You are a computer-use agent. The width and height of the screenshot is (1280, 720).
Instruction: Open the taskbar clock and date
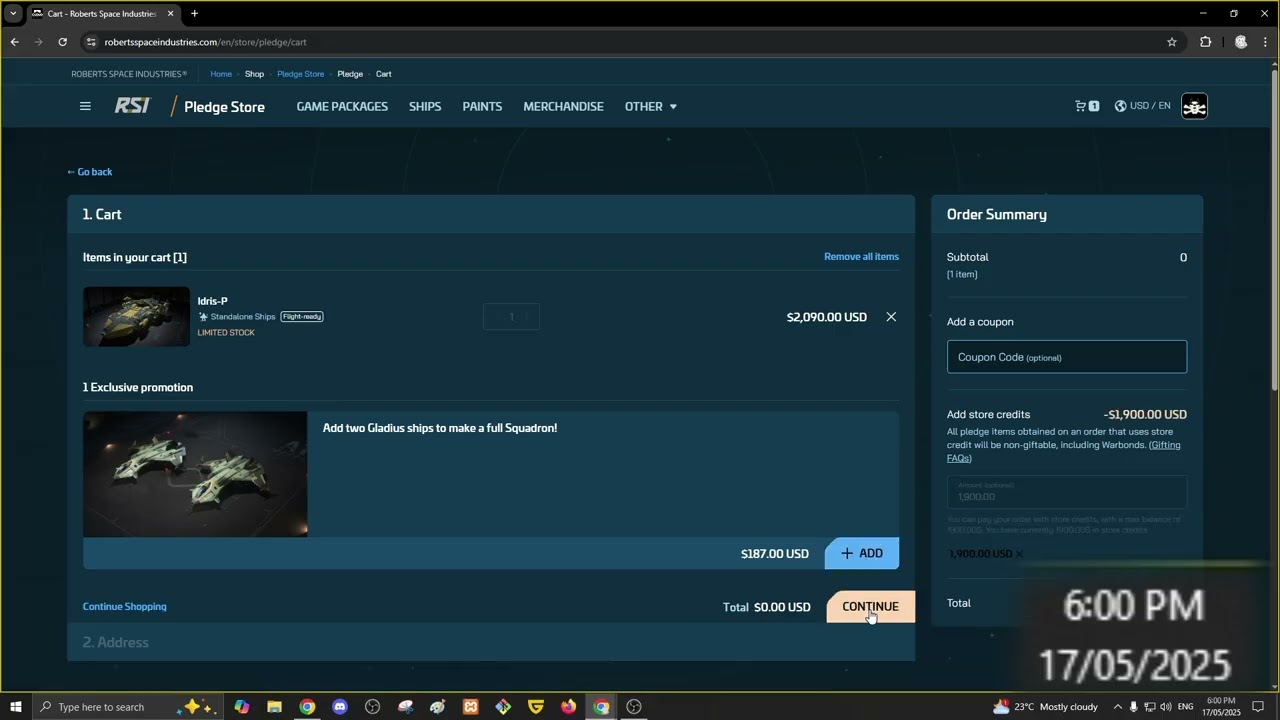(1221, 707)
